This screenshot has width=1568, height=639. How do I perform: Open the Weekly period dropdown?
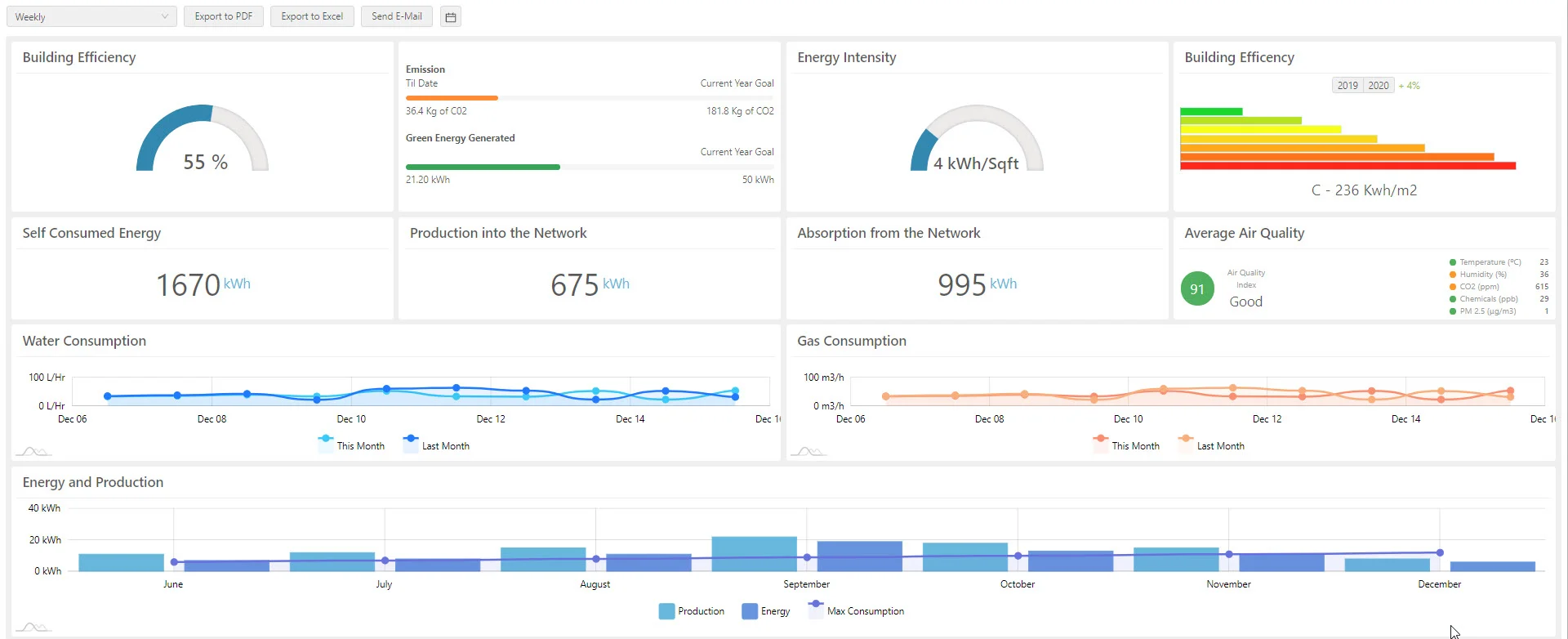pos(91,16)
